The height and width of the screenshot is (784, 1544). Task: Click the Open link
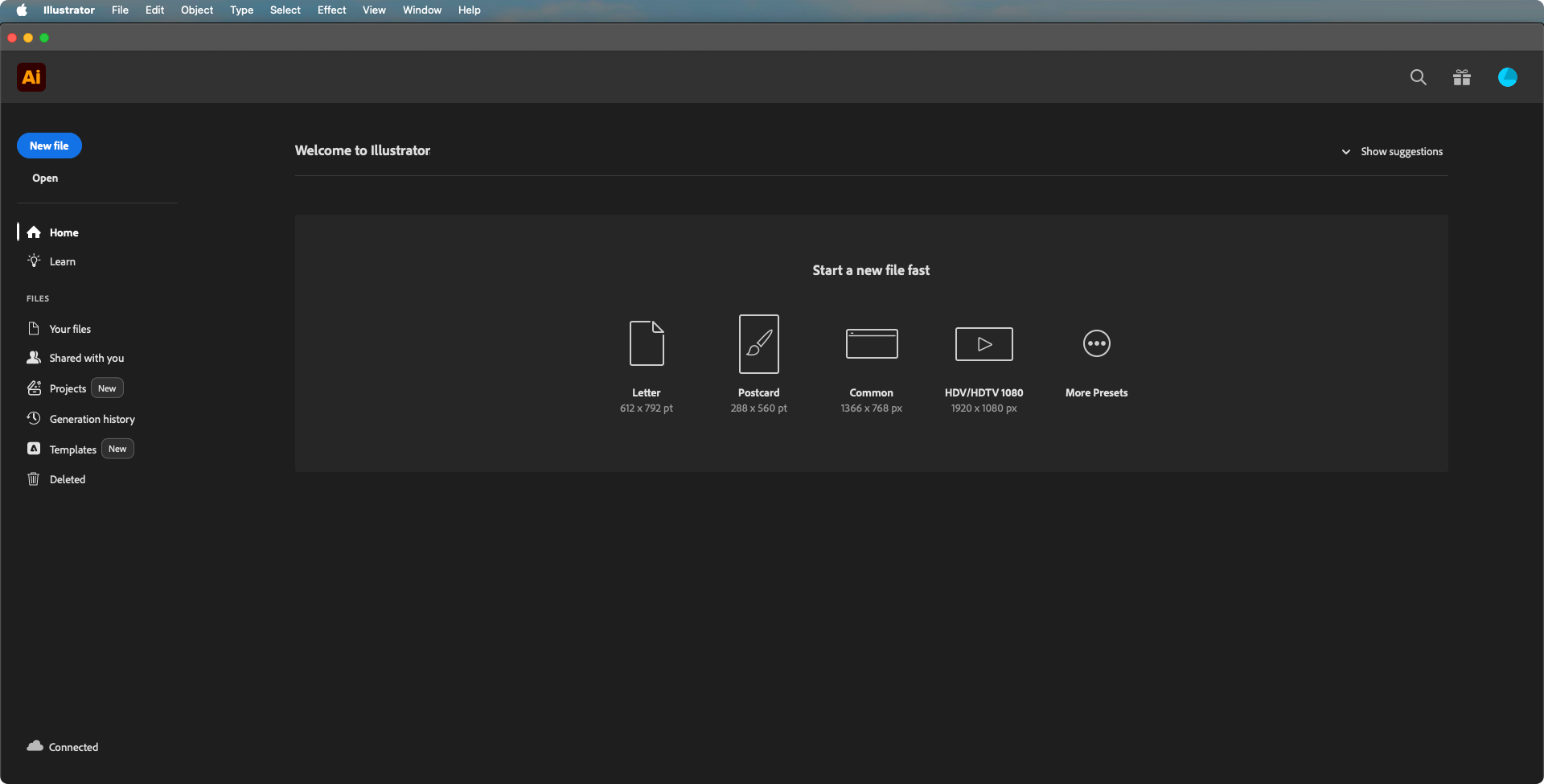point(44,178)
